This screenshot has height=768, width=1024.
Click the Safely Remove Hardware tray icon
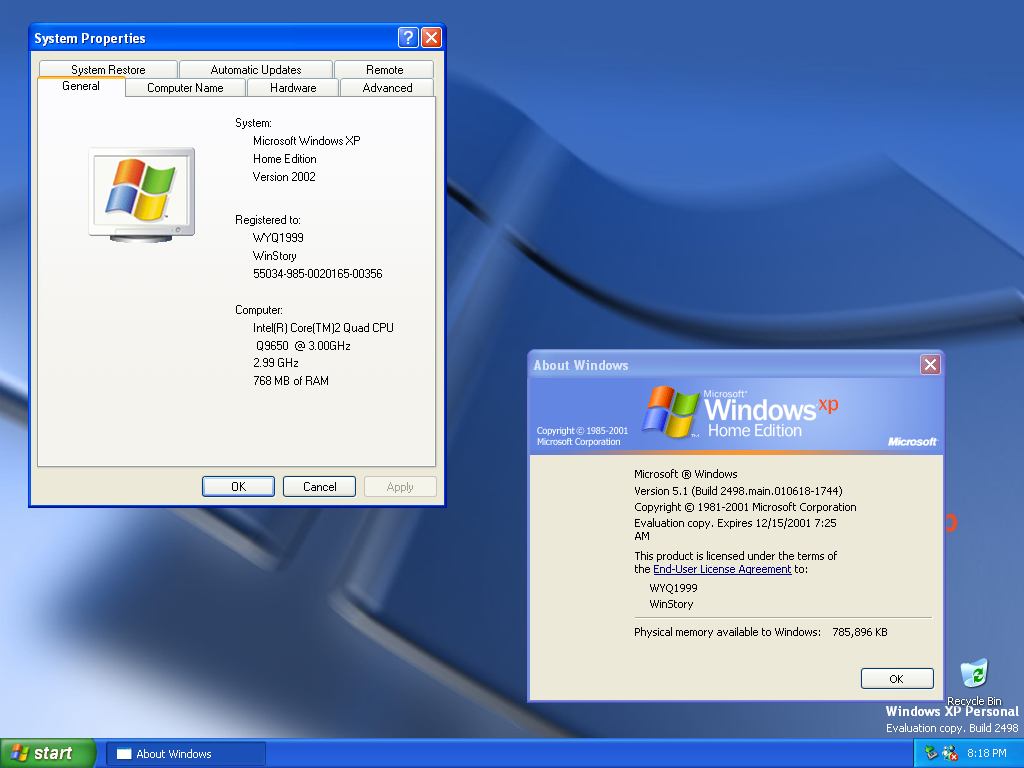tap(931, 753)
